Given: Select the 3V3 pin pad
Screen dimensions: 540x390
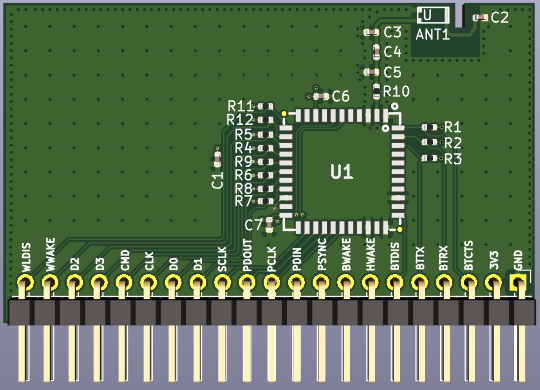Looking at the screenshot, I should [x=494, y=282].
